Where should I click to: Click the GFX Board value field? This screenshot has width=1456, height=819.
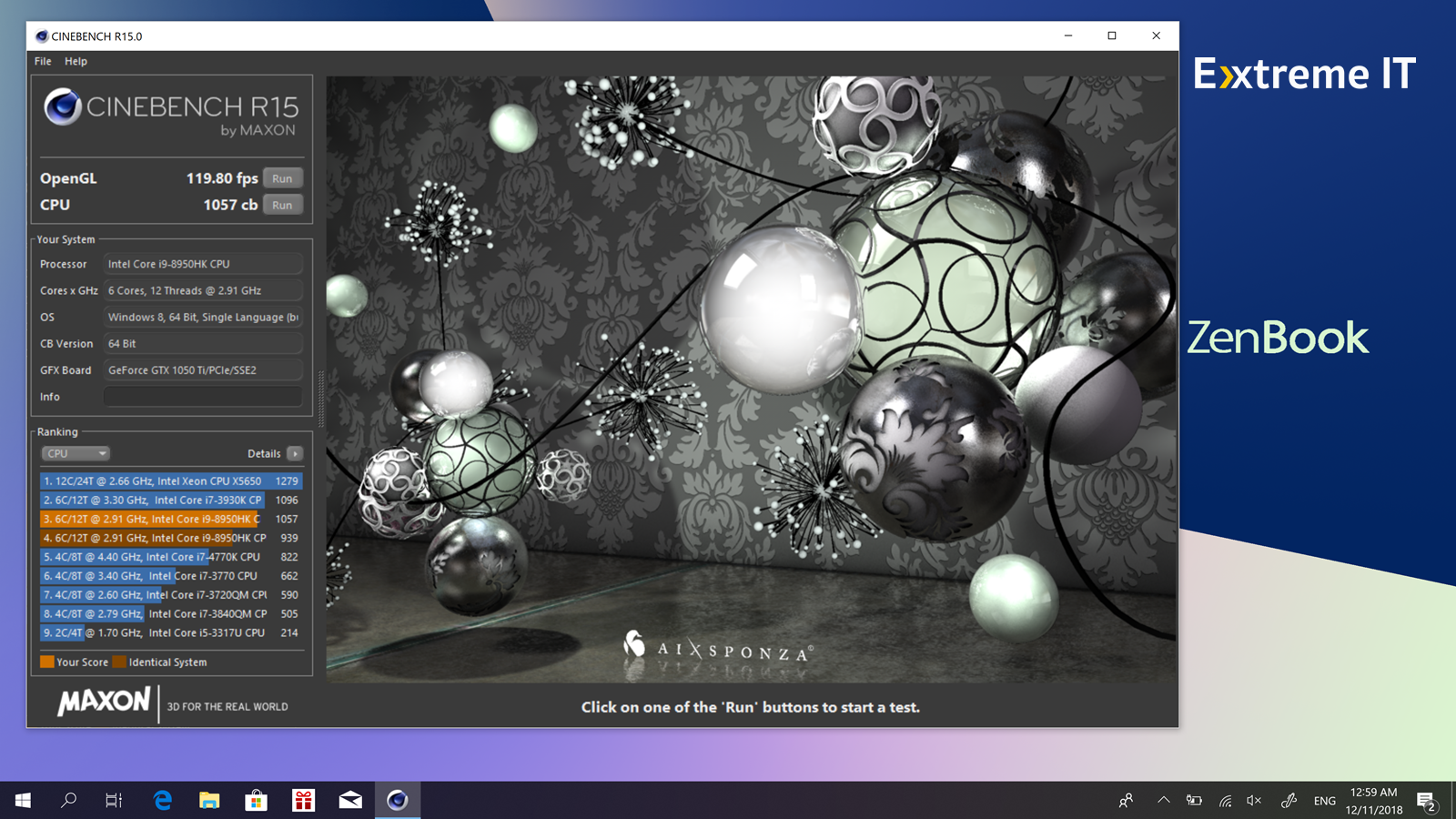[x=203, y=370]
